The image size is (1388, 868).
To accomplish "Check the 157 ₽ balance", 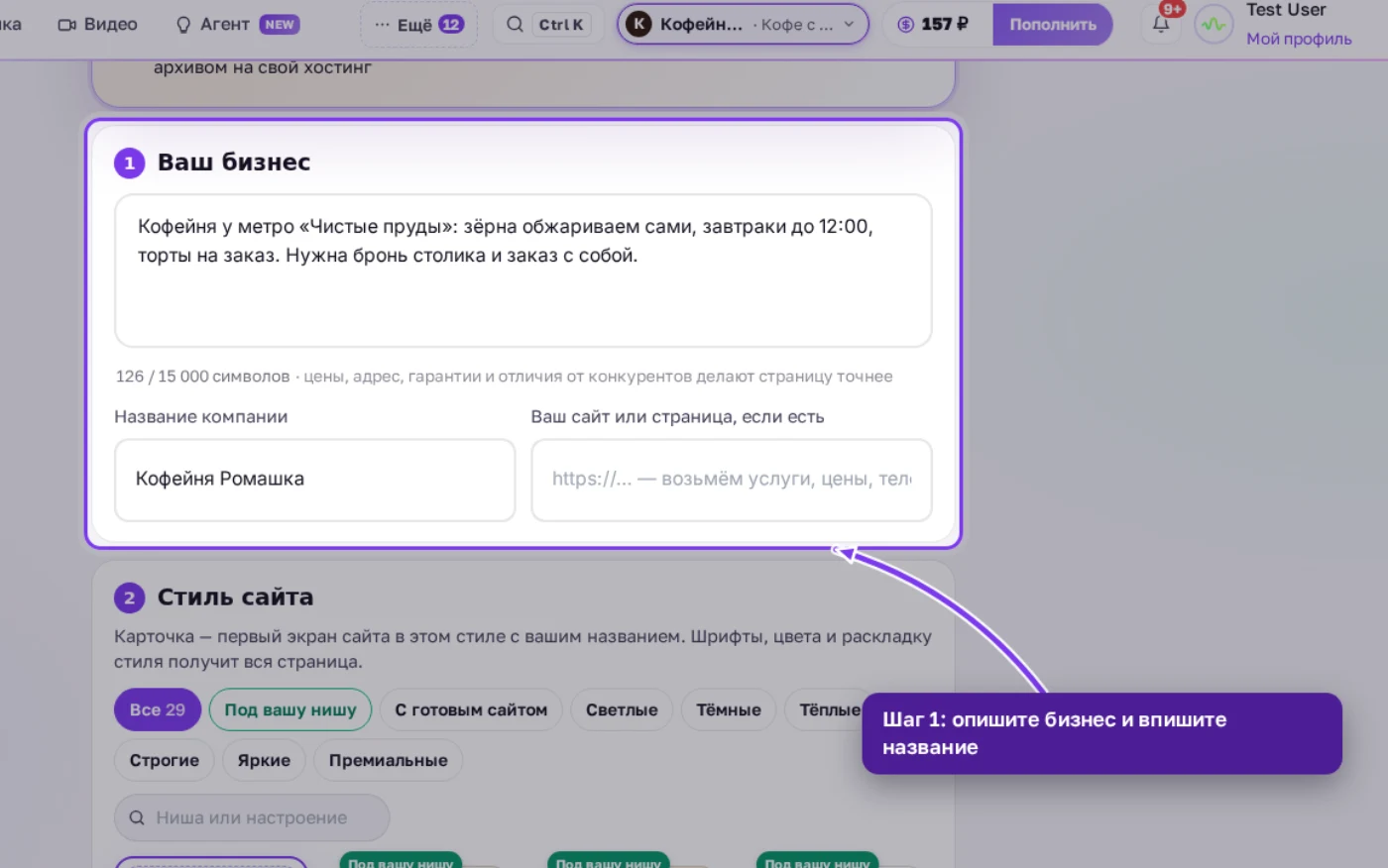I will [x=933, y=25].
